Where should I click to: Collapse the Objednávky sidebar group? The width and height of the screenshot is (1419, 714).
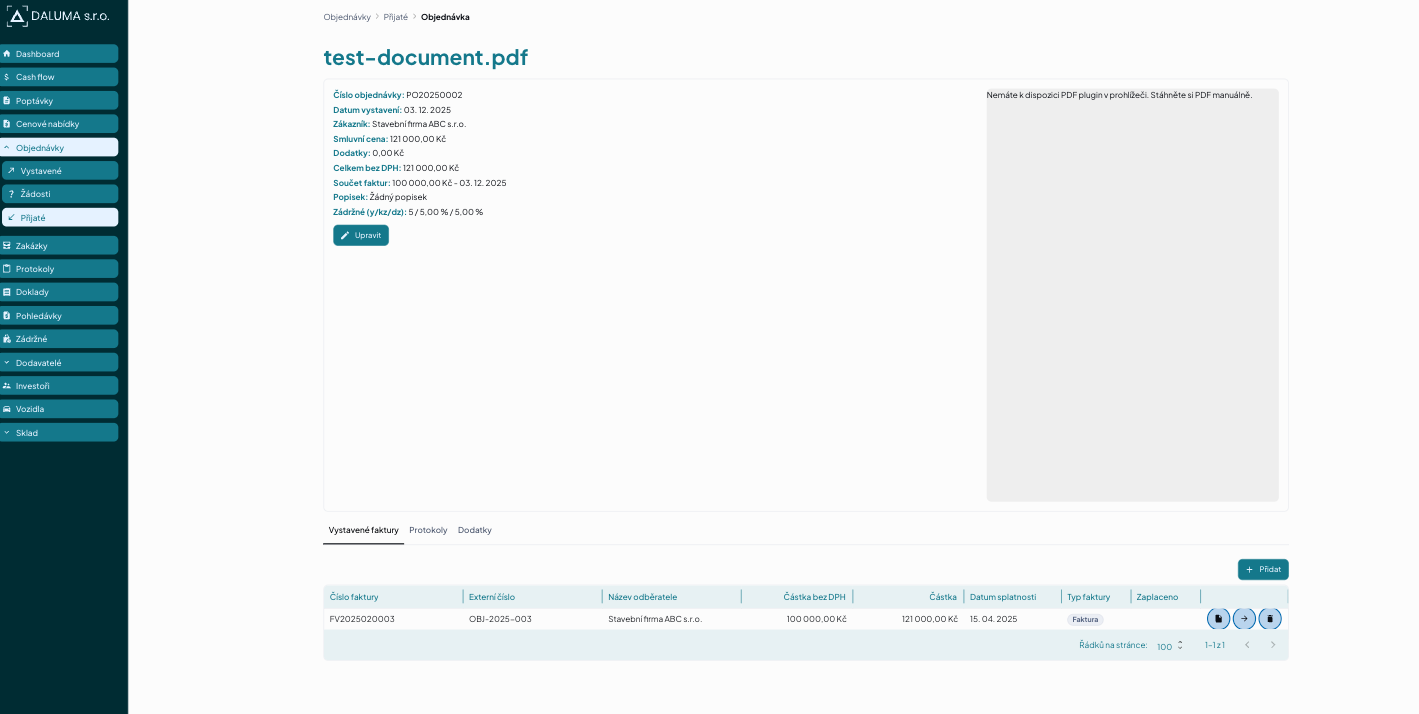point(59,148)
